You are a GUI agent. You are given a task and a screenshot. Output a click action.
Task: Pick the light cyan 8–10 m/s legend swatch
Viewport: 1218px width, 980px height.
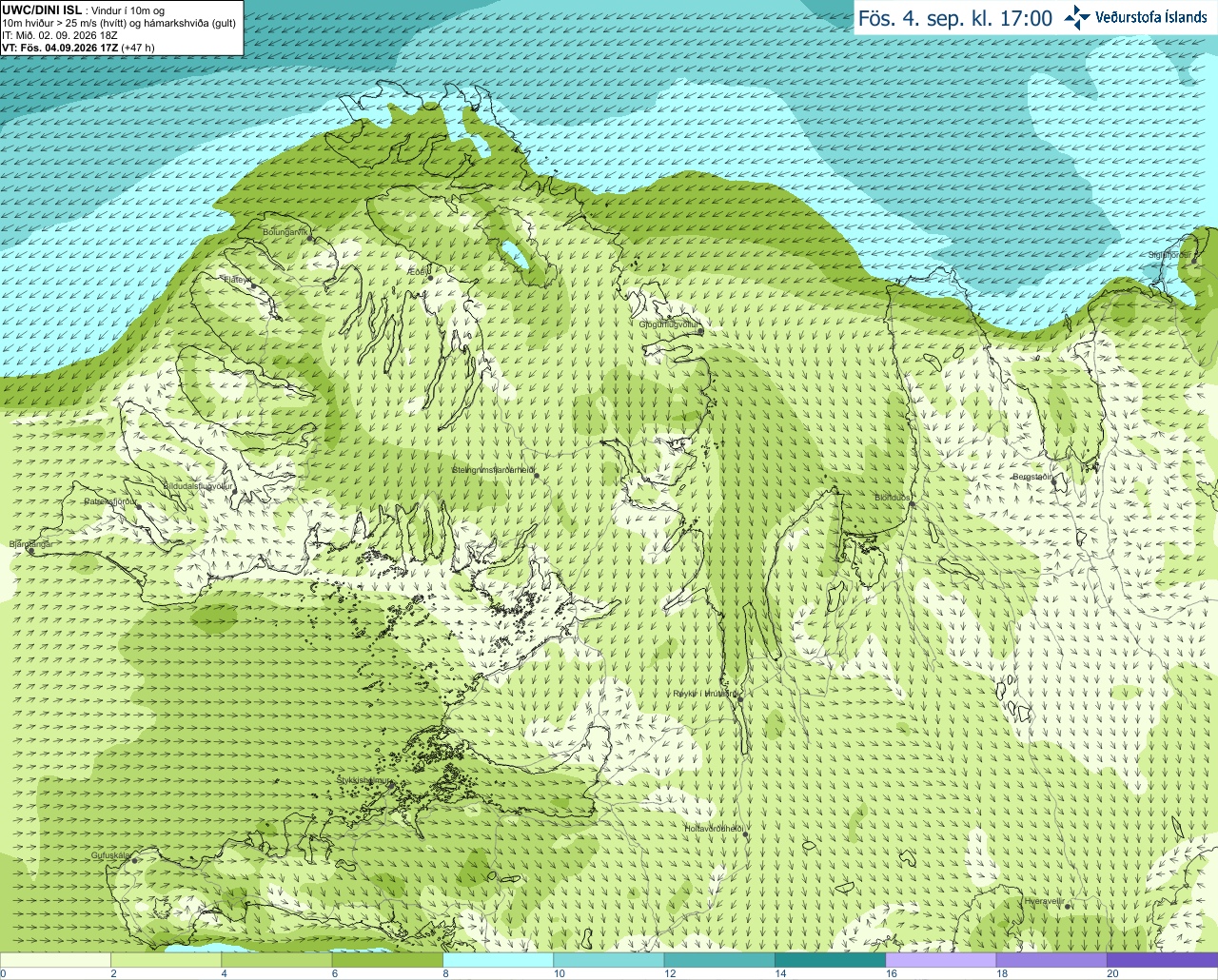(x=498, y=960)
